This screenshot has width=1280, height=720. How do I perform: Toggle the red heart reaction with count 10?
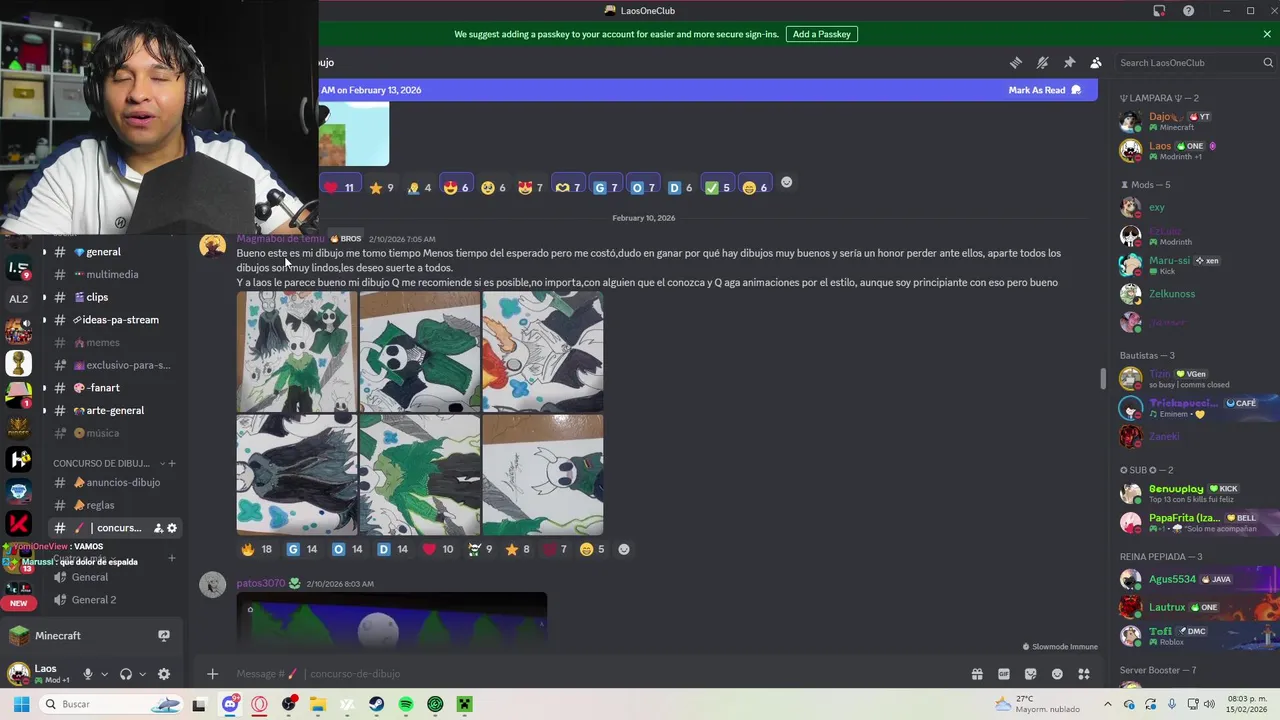click(x=437, y=549)
